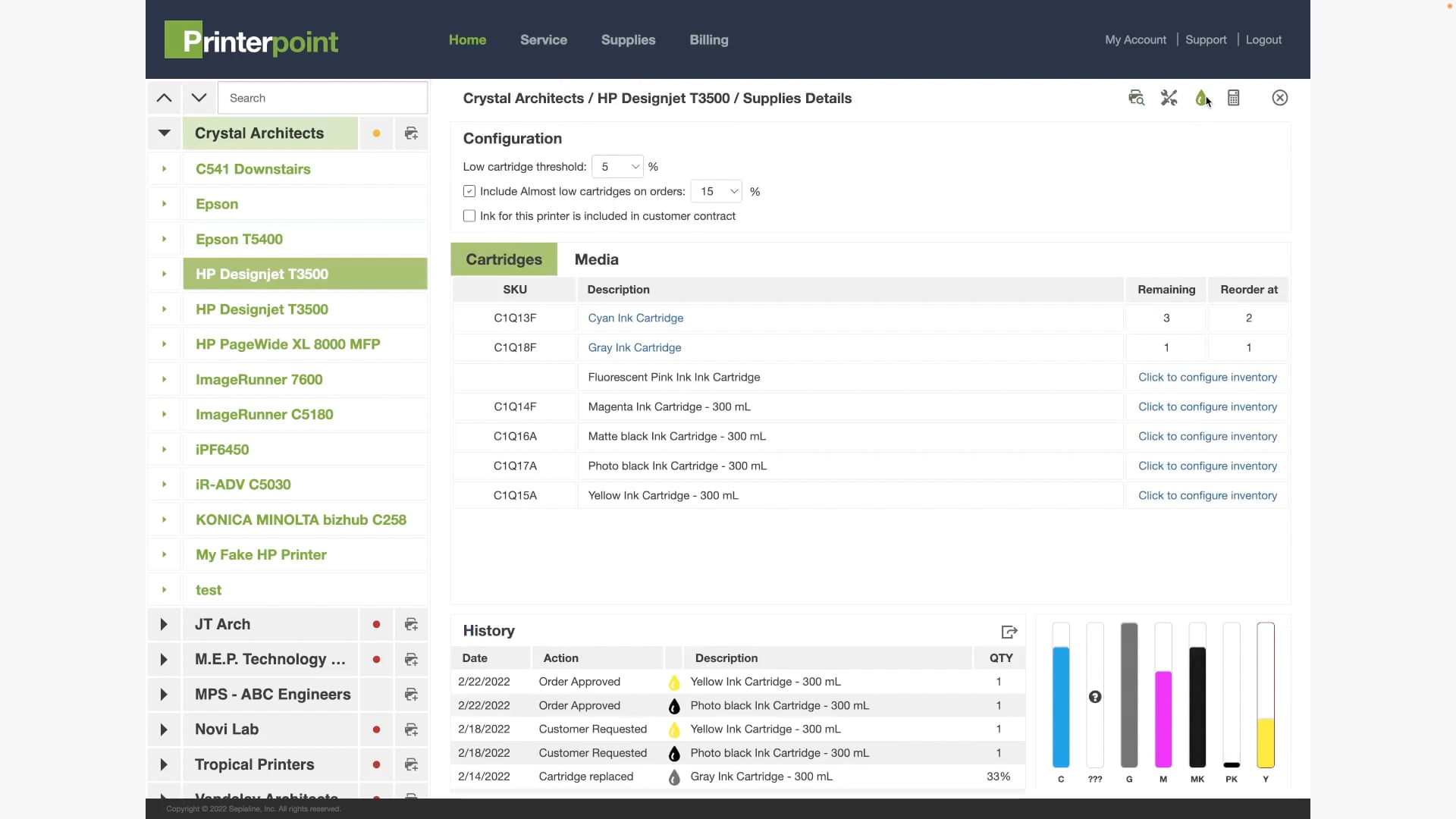This screenshot has height=819, width=1456.
Task: Add printer icon for Crystal Architects
Action: point(411,133)
